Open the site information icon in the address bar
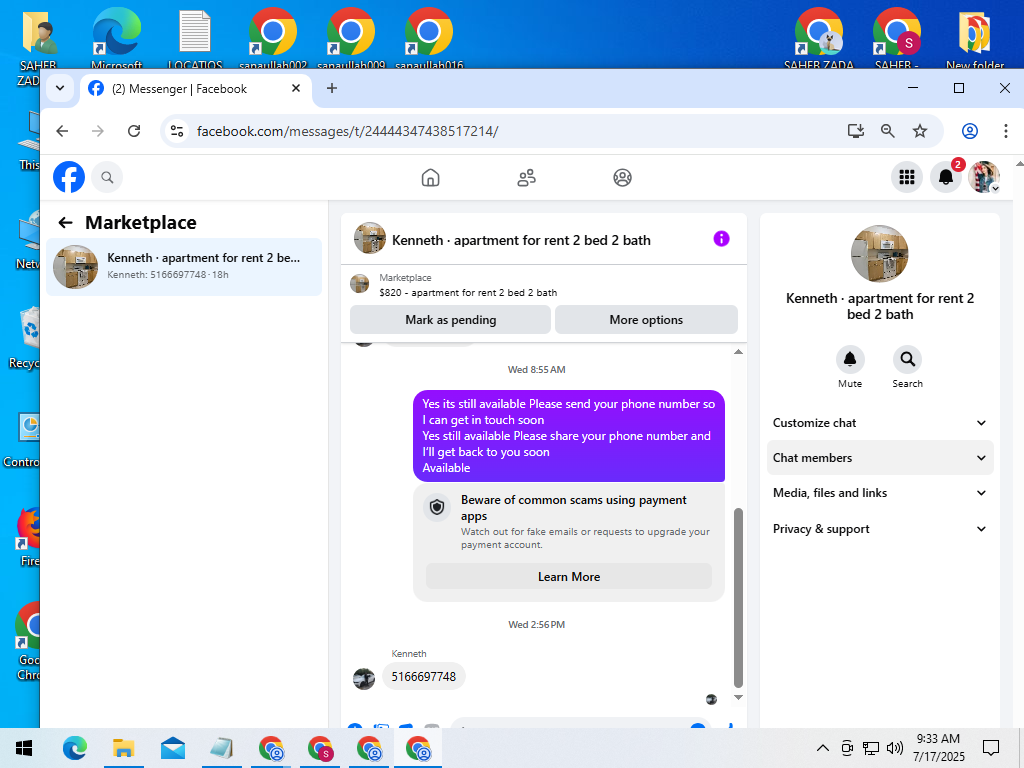Viewport: 1024px width, 768px height. point(177,131)
